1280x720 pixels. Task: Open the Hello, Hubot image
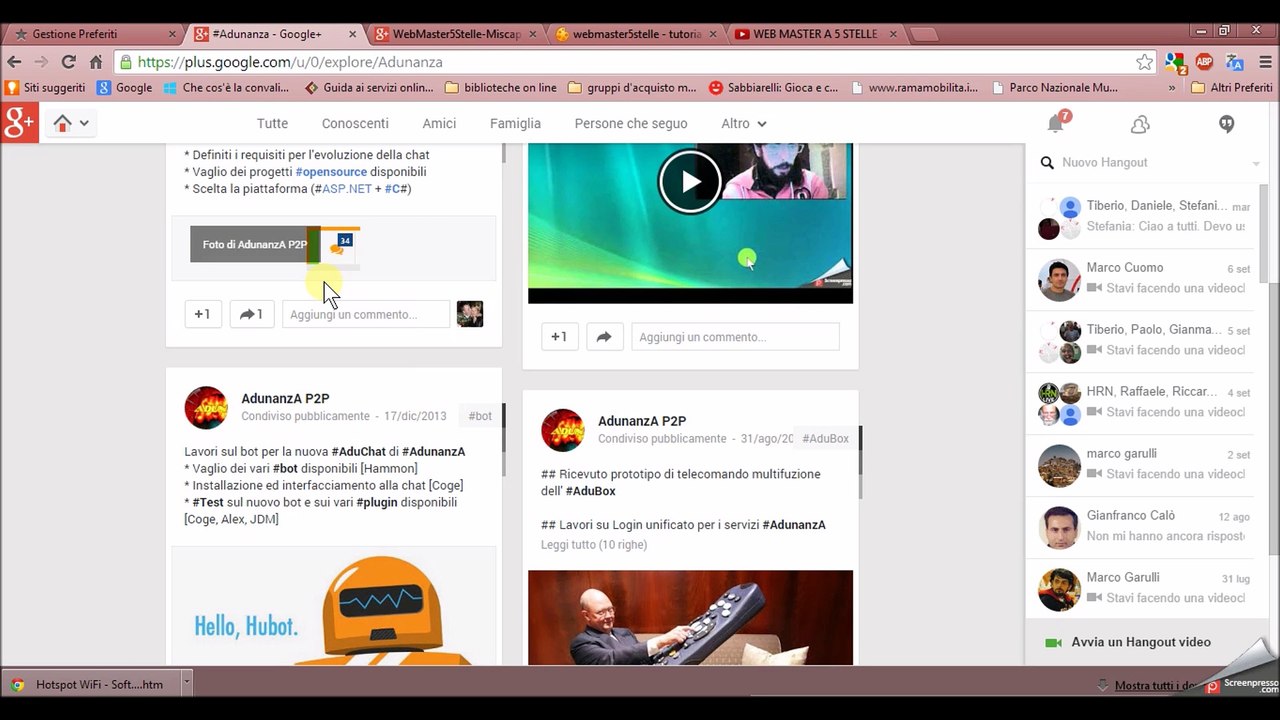pos(334,606)
